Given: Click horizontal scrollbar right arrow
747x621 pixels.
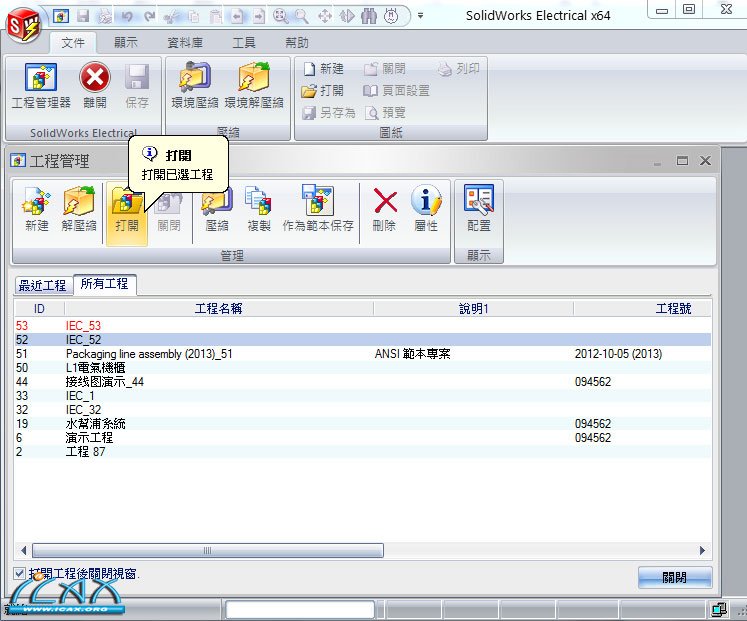Looking at the screenshot, I should click(702, 551).
